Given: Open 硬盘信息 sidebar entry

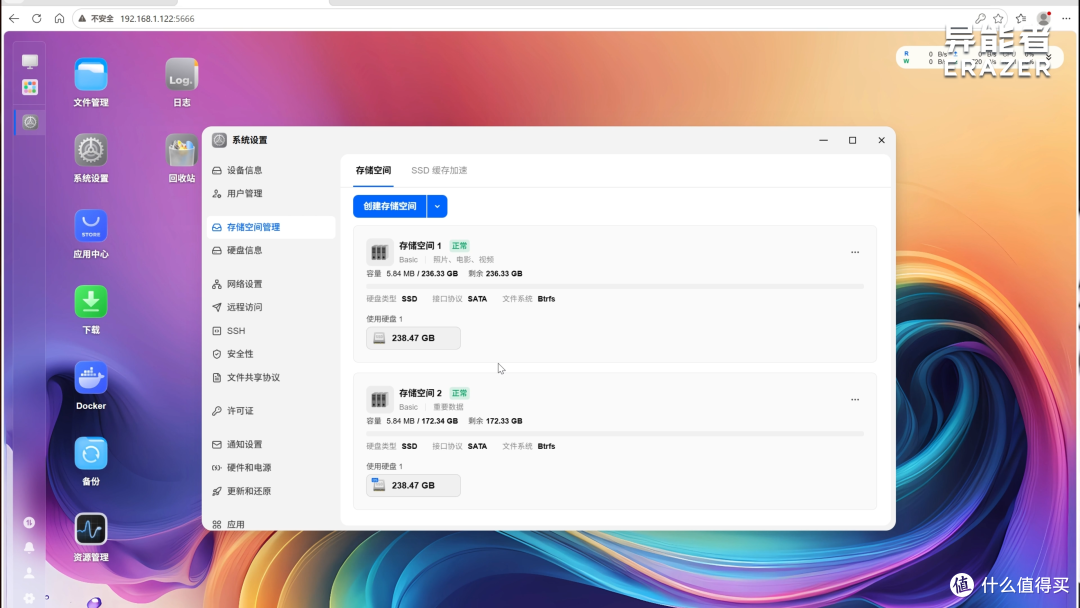Looking at the screenshot, I should pyautogui.click(x=271, y=251).
